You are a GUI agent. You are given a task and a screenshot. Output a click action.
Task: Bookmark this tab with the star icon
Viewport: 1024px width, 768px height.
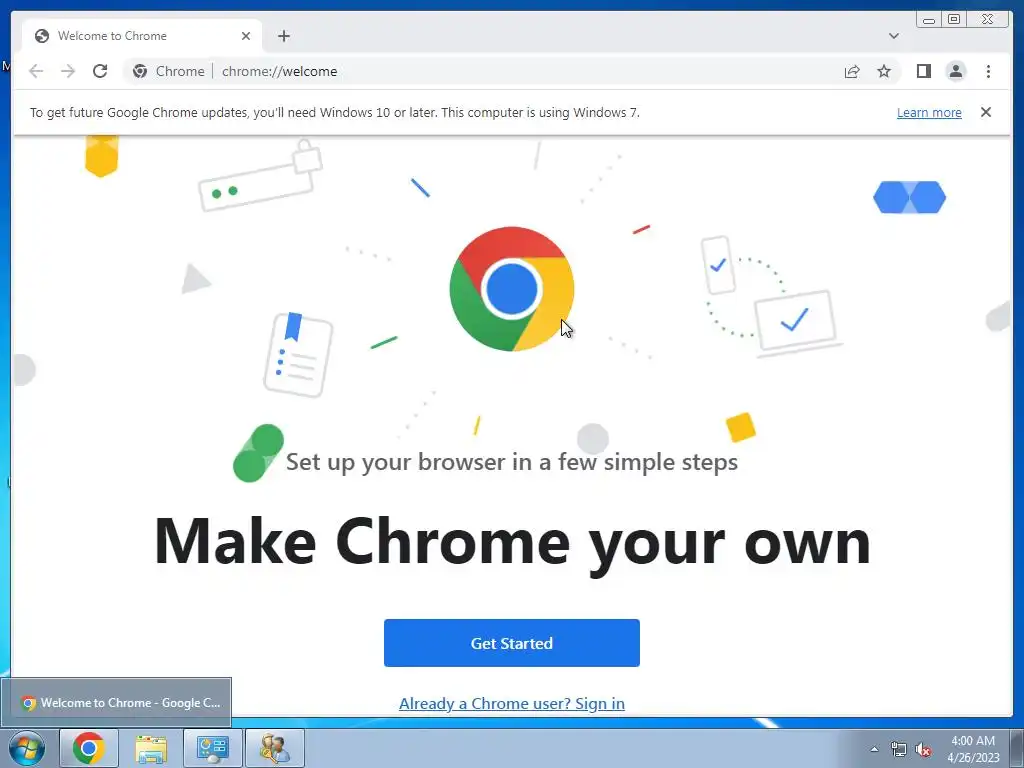884,71
